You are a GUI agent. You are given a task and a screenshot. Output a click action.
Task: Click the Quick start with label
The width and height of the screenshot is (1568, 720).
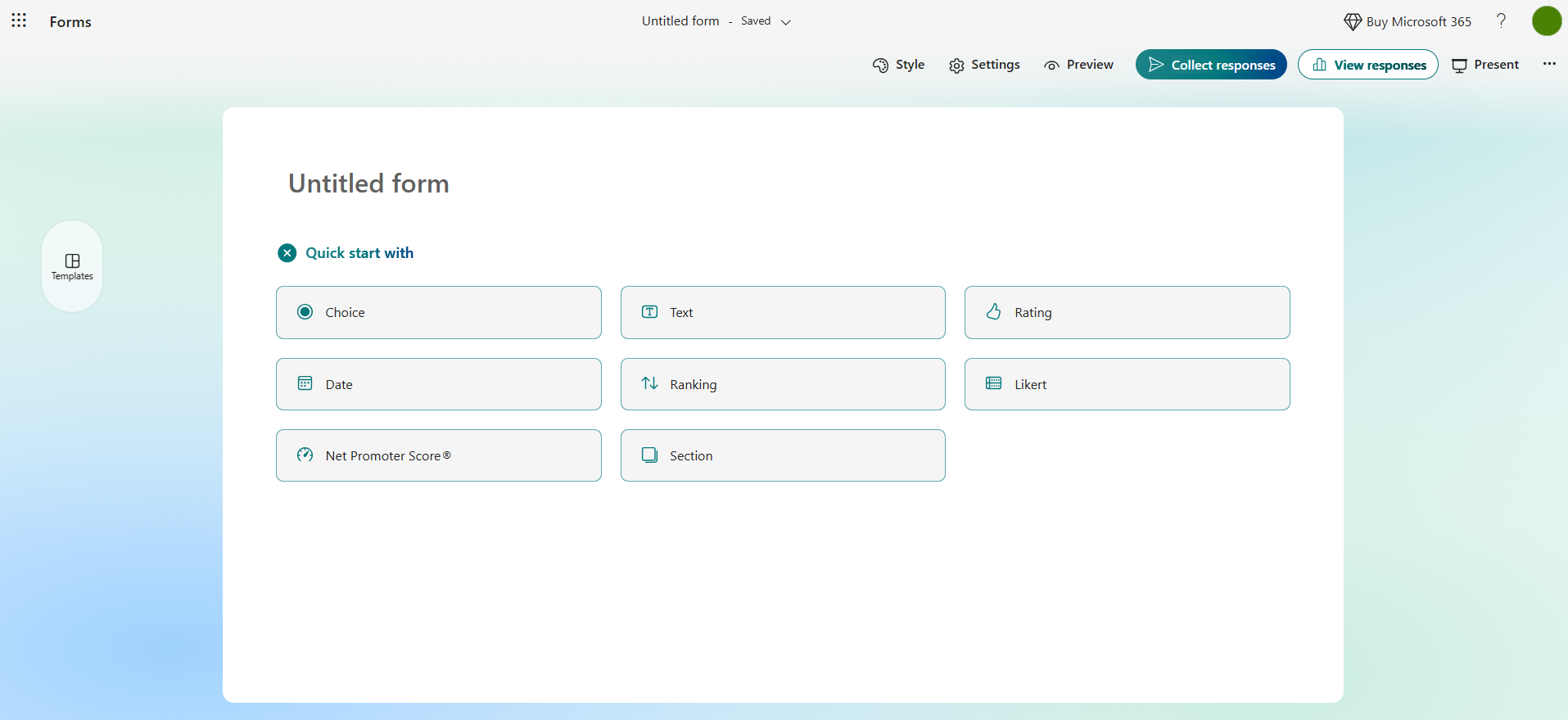click(359, 253)
